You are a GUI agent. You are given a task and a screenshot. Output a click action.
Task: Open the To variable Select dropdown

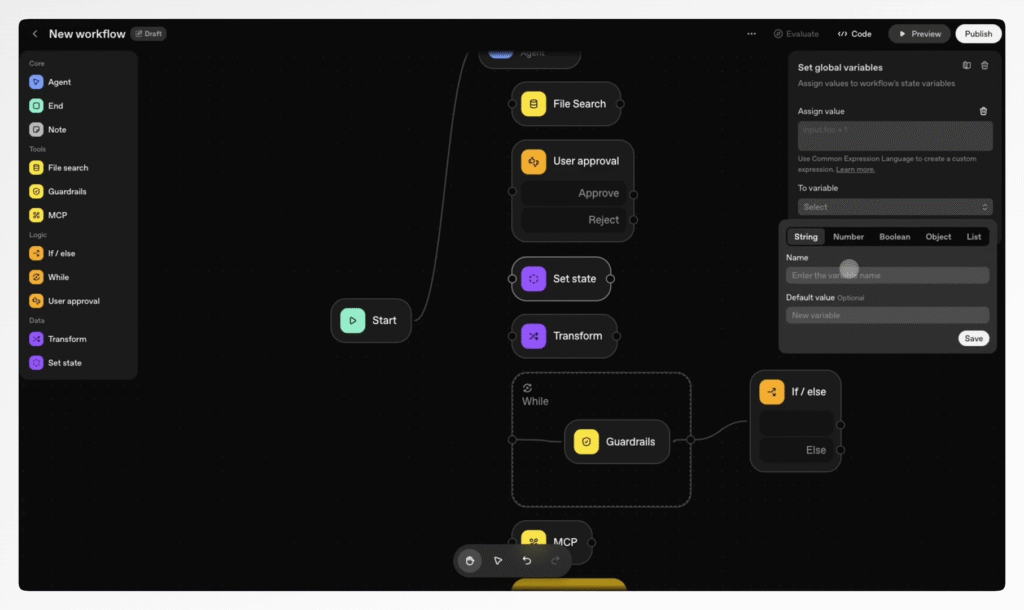[x=894, y=207]
